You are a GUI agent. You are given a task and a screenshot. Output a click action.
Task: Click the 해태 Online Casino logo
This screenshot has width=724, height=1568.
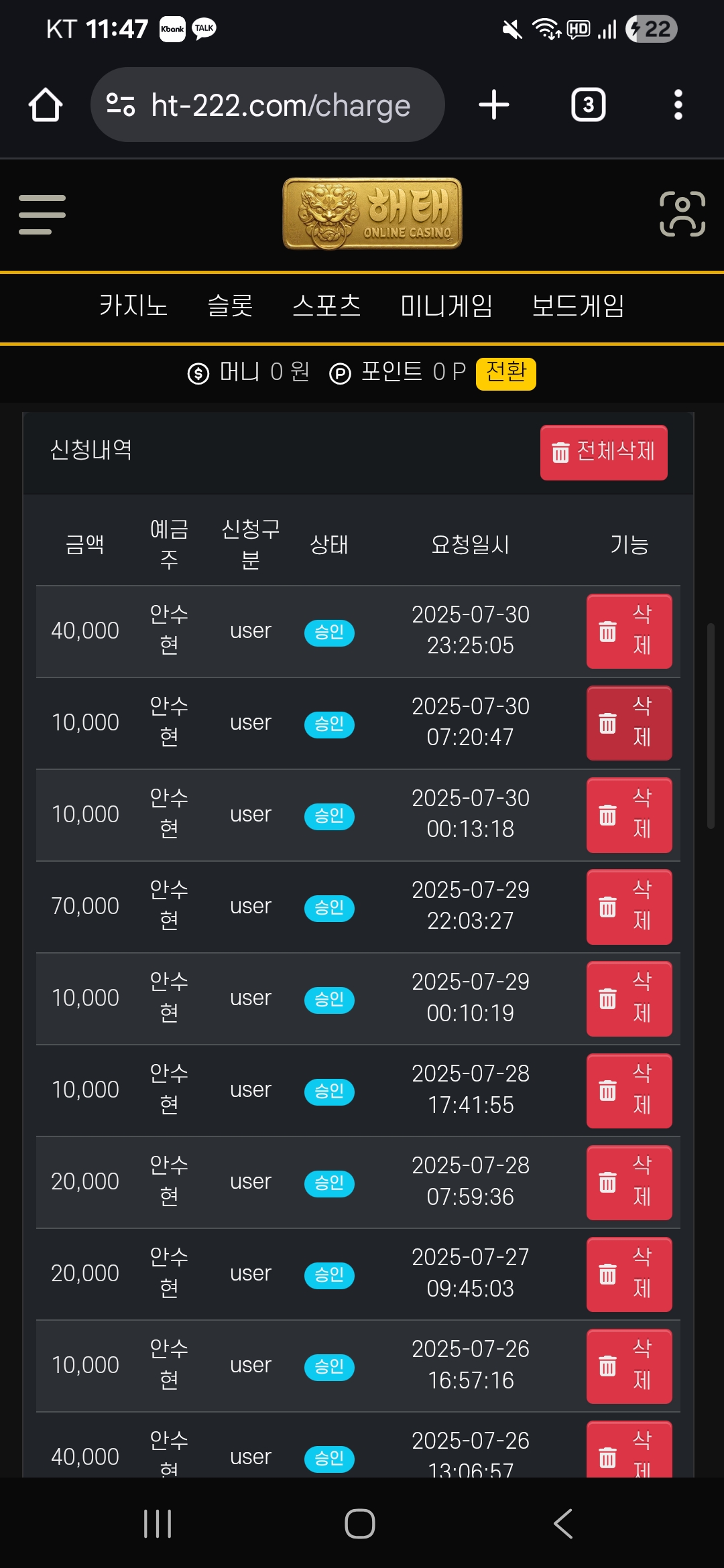point(372,214)
